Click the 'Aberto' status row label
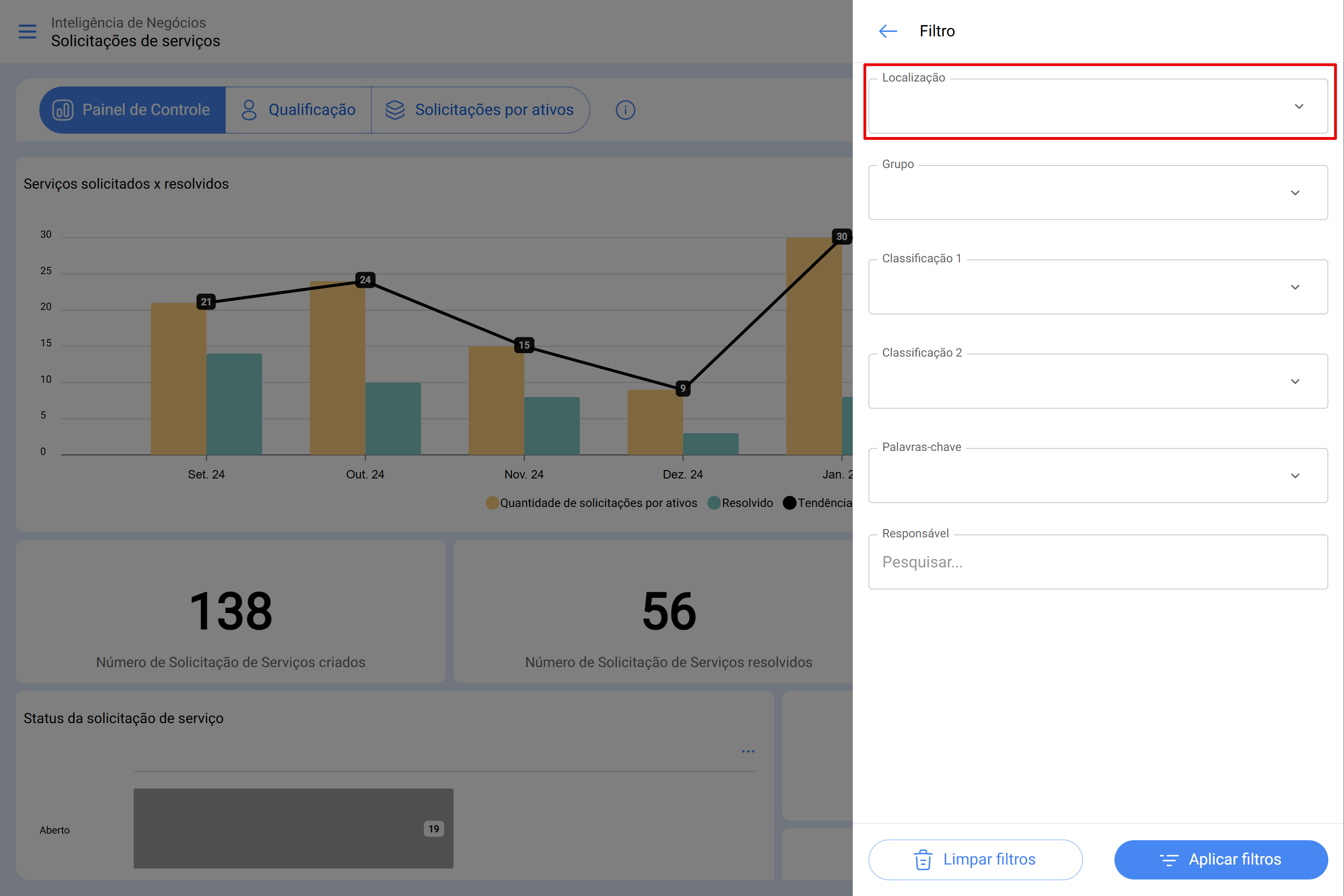 (55, 830)
